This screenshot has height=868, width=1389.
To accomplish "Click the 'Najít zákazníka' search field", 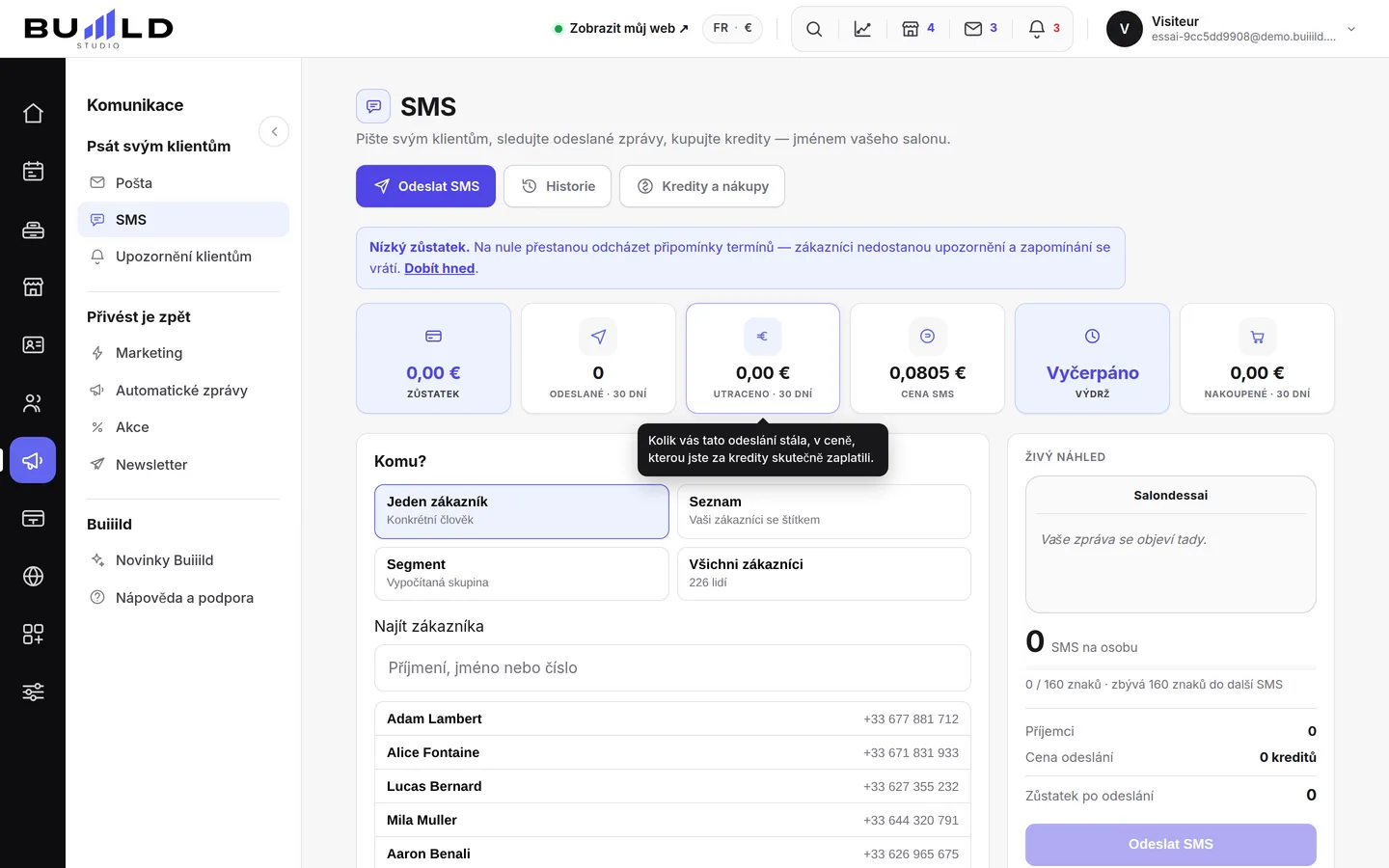I will [672, 667].
